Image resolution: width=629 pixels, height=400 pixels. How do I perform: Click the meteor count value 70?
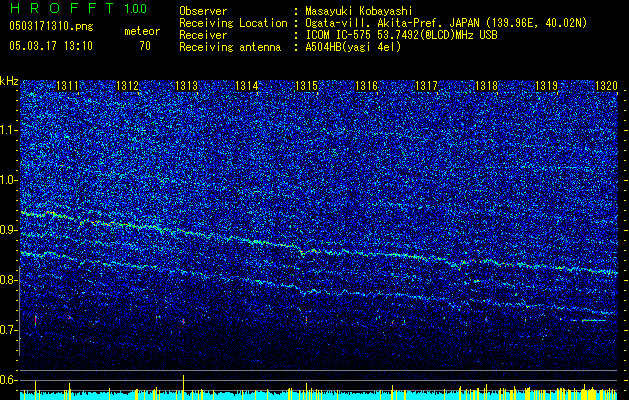pyautogui.click(x=145, y=46)
